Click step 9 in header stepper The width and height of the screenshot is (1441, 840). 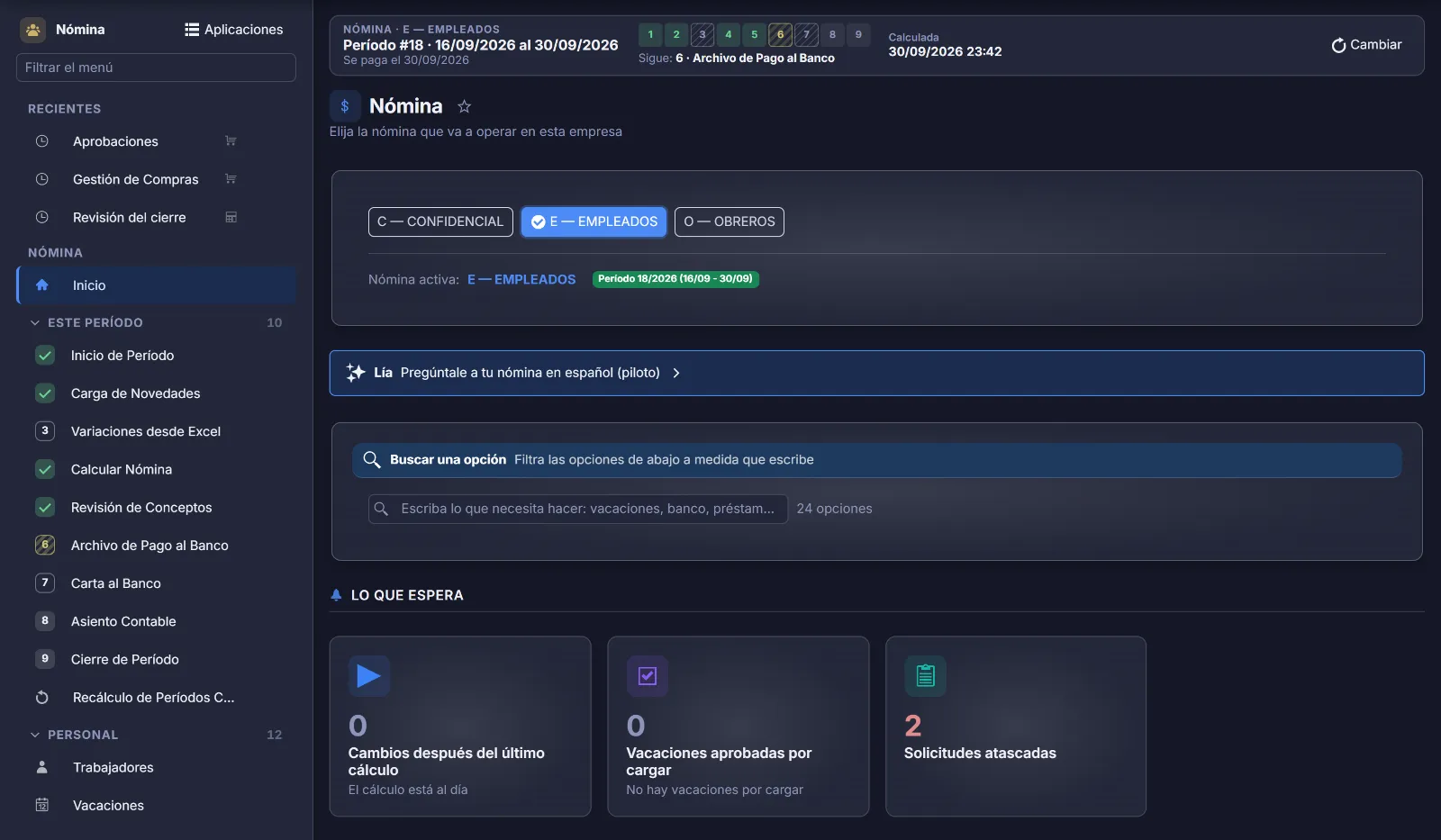(858, 35)
